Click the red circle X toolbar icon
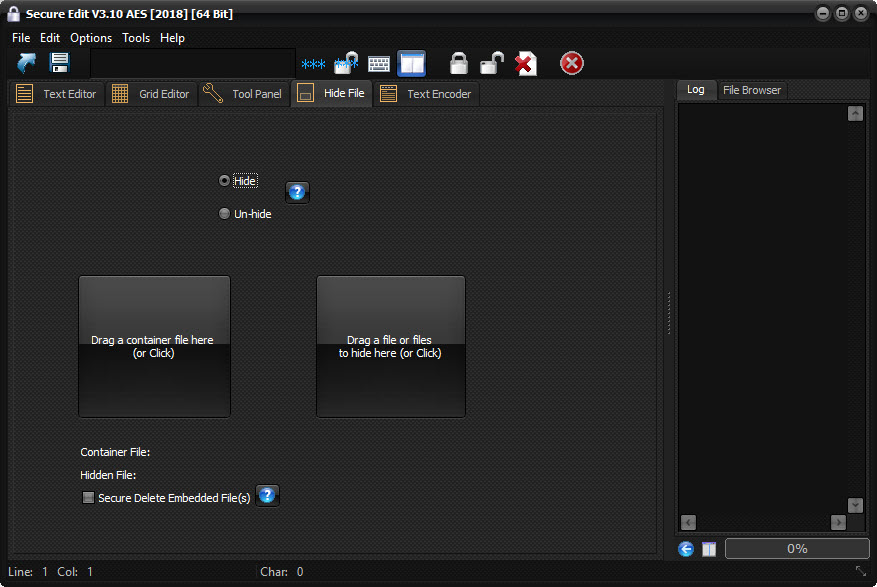Image resolution: width=877 pixels, height=587 pixels. 572,63
